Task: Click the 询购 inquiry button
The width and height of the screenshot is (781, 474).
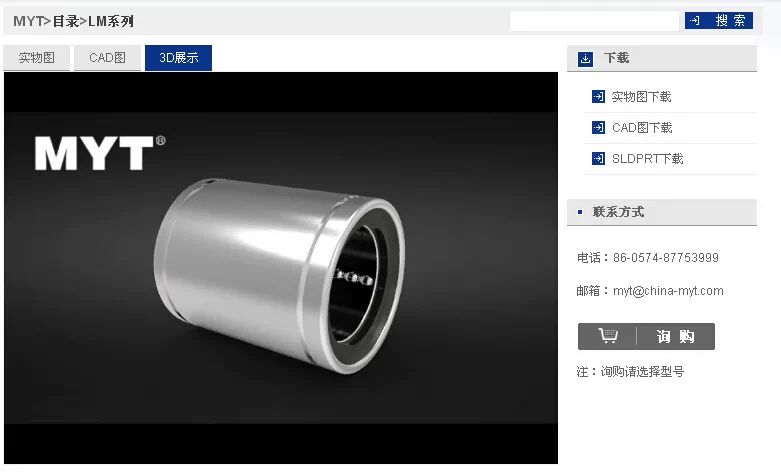Action: pyautogui.click(x=646, y=337)
